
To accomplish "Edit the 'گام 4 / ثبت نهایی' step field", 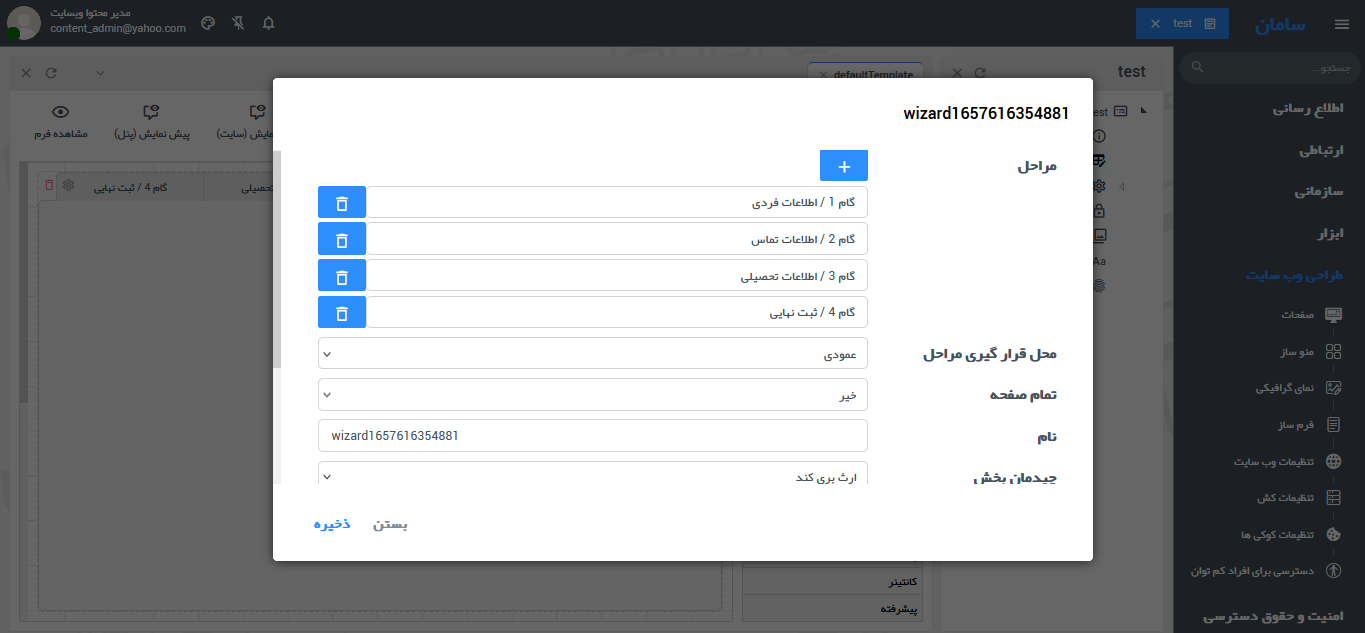I will coord(617,313).
